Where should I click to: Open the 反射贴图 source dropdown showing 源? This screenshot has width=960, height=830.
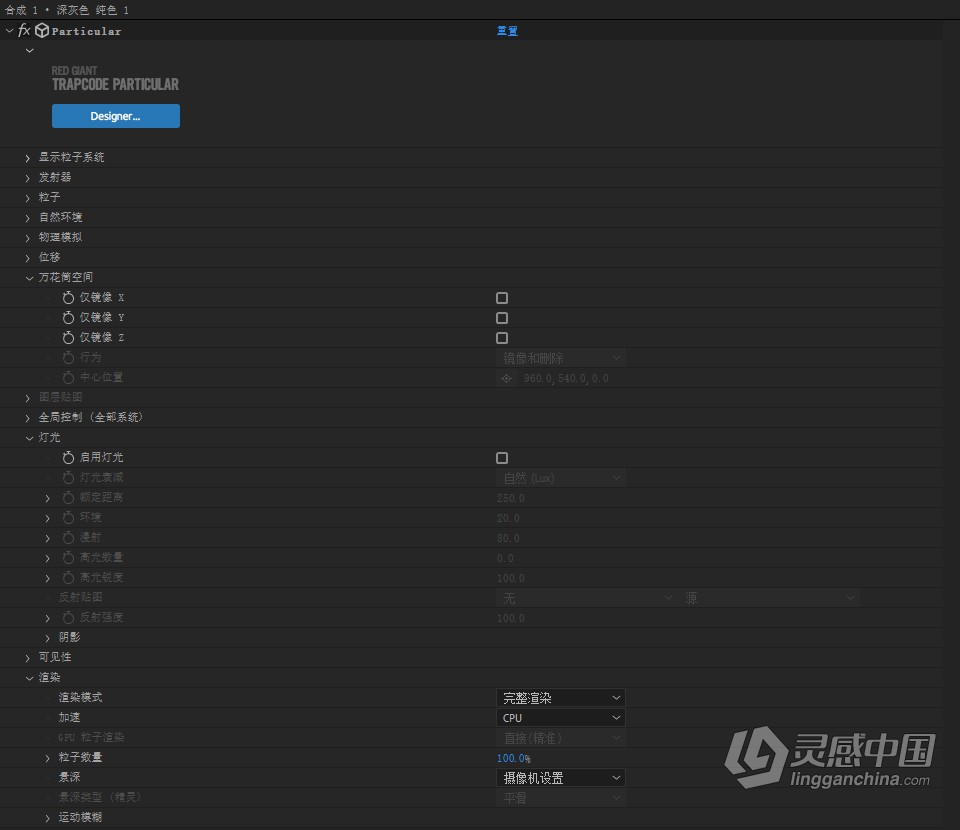(769, 598)
